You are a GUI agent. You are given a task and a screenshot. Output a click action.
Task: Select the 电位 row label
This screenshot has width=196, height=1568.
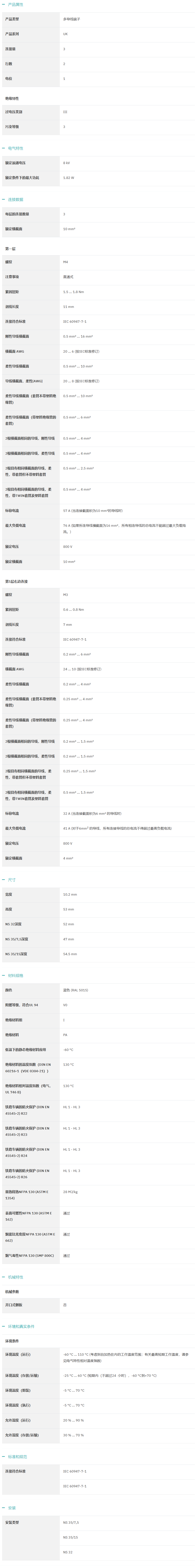(x=9, y=79)
